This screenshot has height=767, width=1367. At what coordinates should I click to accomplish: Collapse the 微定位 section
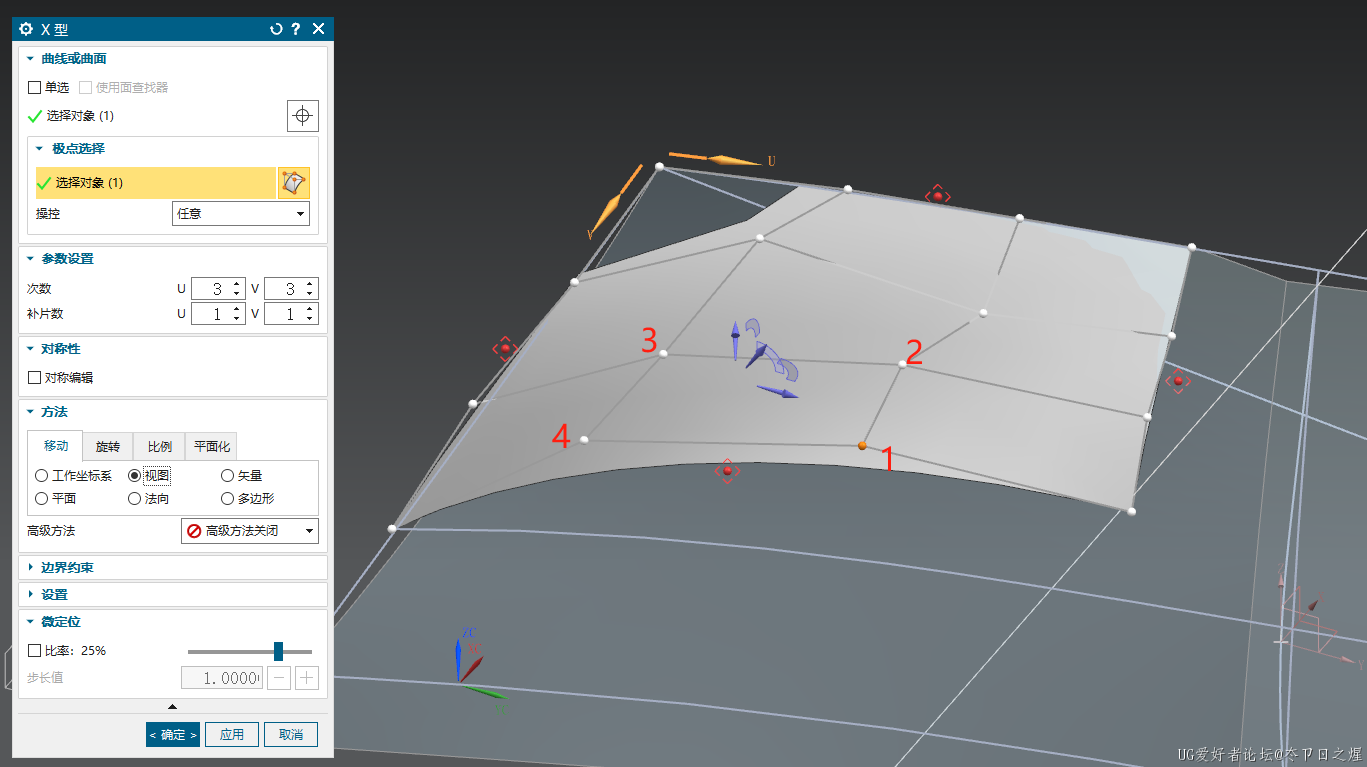point(30,622)
